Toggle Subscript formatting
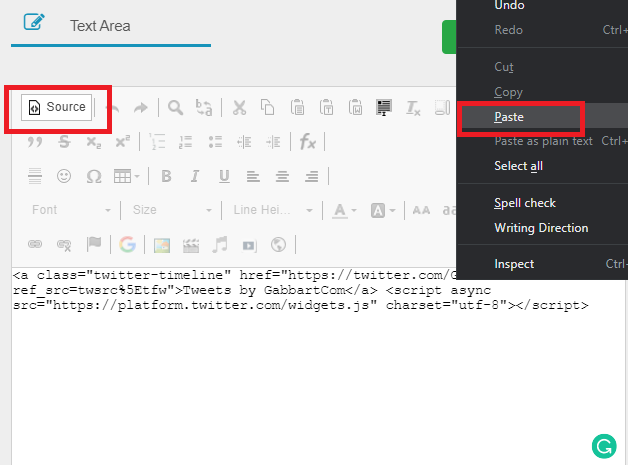628x465 pixels. pyautogui.click(x=94, y=142)
